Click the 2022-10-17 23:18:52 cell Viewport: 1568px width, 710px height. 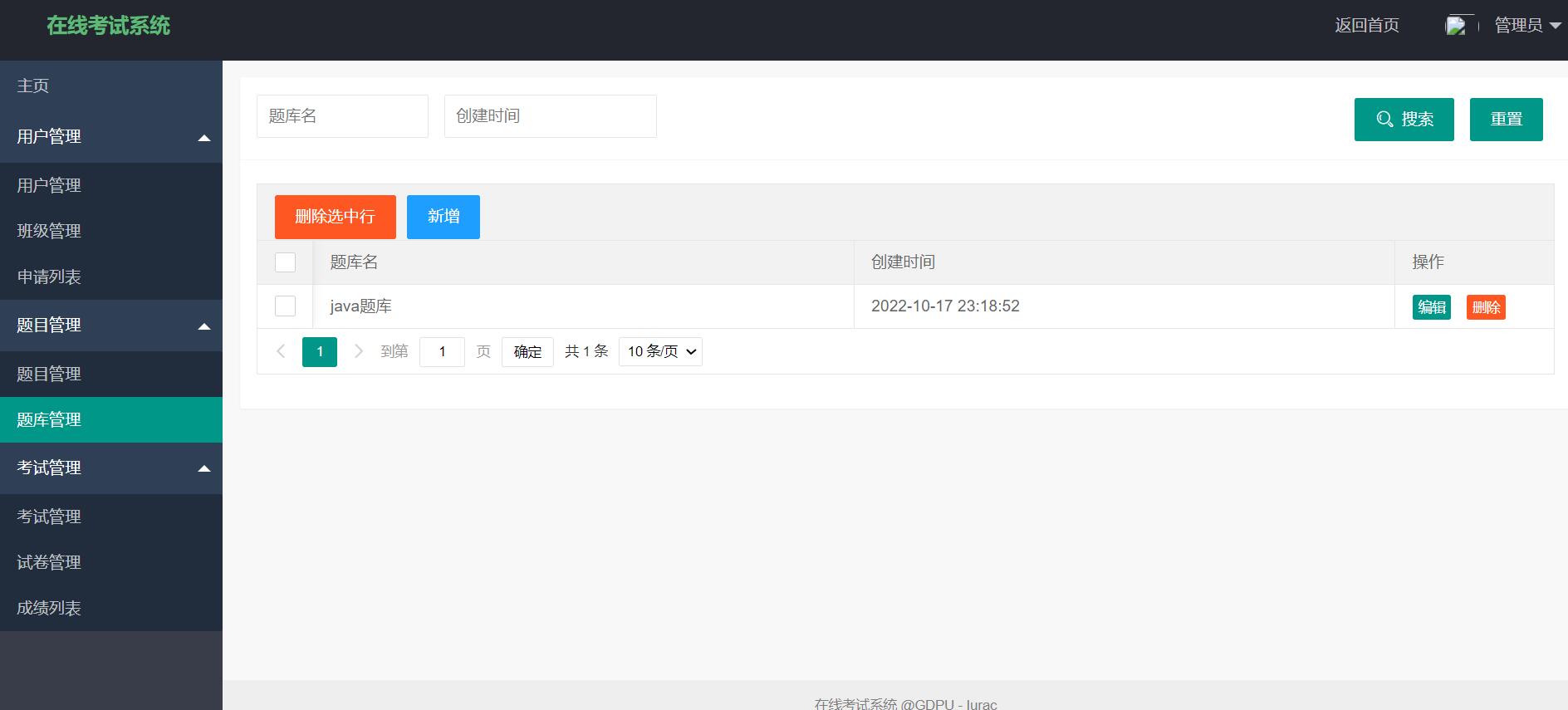coord(1124,306)
